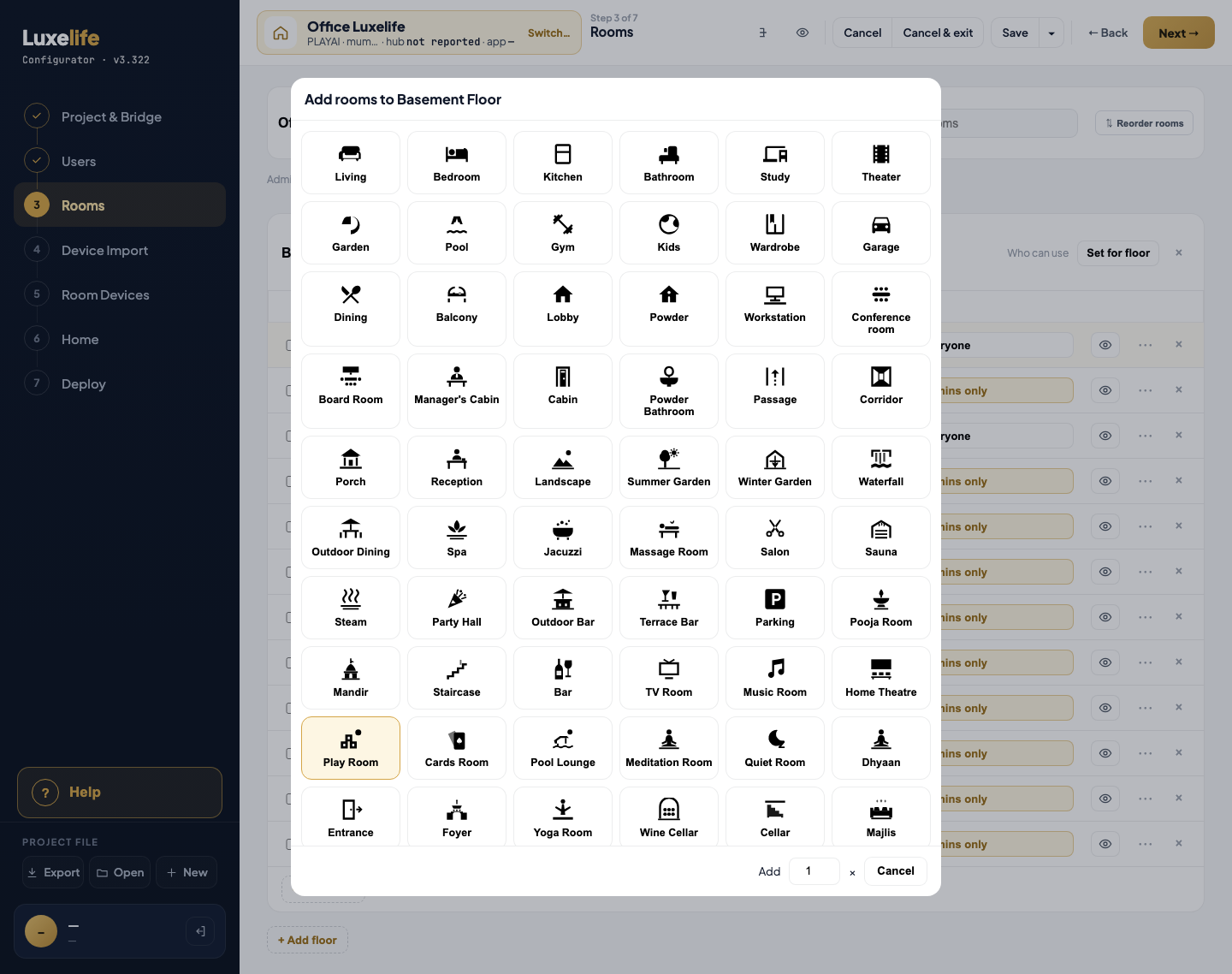
Task: Click the Next button
Action: pyautogui.click(x=1179, y=33)
